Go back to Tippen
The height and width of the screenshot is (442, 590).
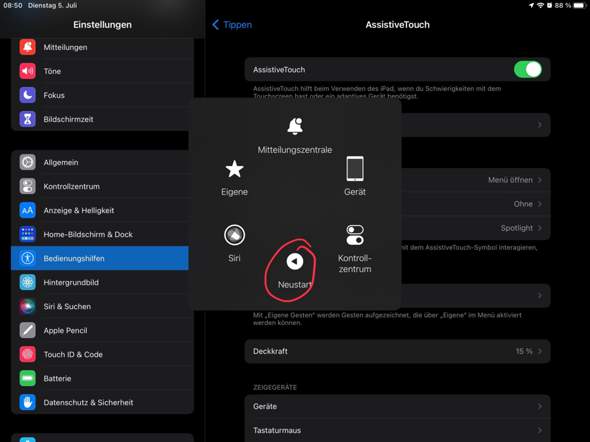click(x=232, y=25)
